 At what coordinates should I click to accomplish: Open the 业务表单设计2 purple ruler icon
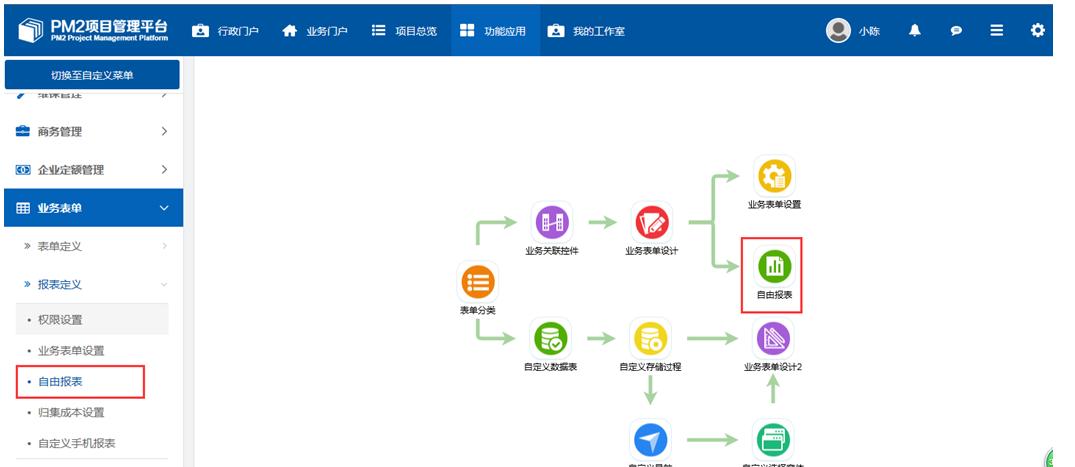click(x=773, y=338)
